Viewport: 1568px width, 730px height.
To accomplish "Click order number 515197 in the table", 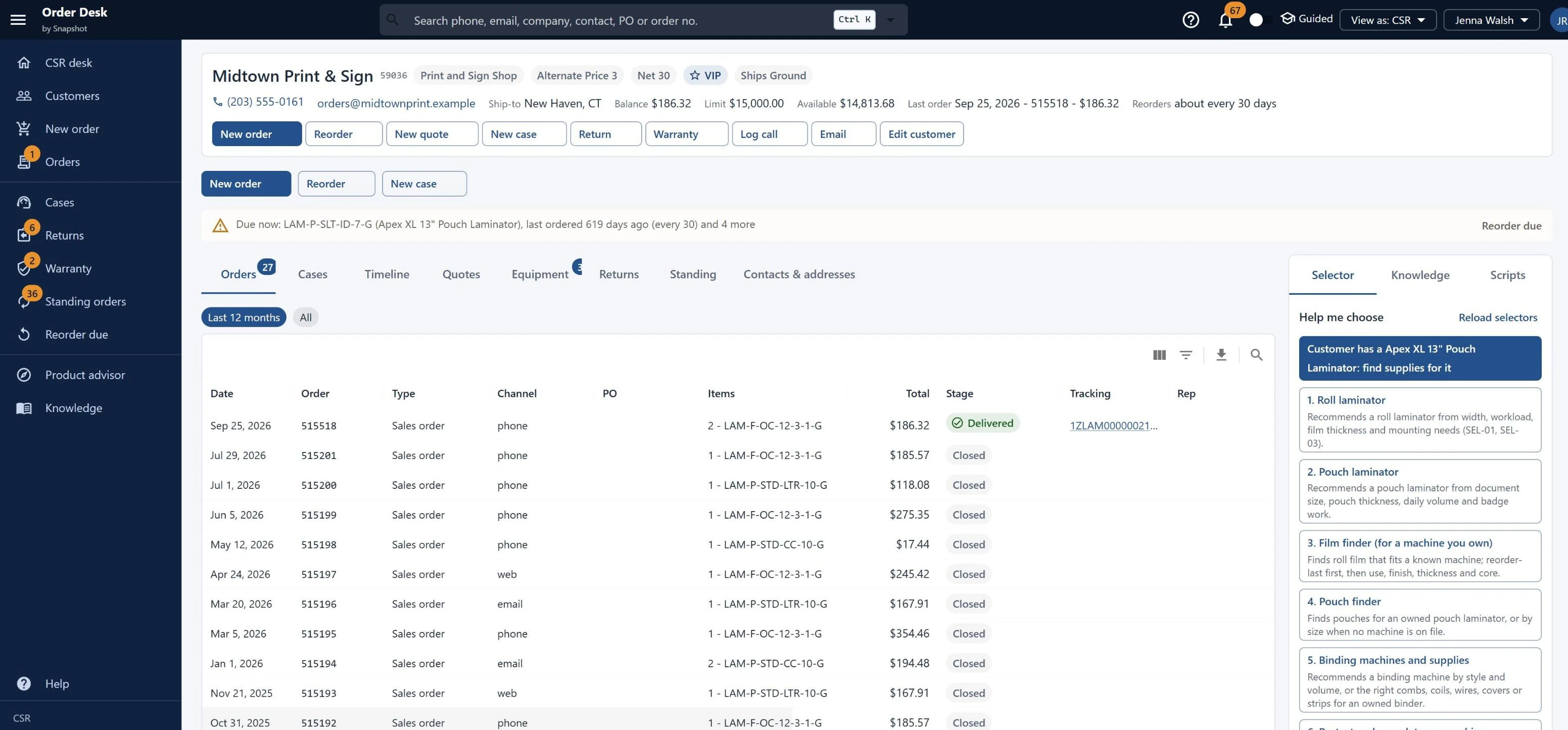I will (x=318, y=574).
